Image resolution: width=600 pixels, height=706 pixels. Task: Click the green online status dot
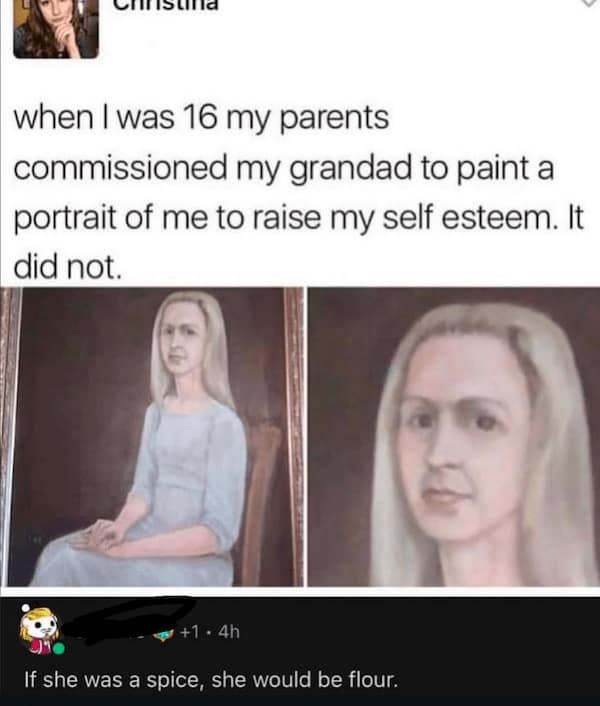tap(58, 649)
